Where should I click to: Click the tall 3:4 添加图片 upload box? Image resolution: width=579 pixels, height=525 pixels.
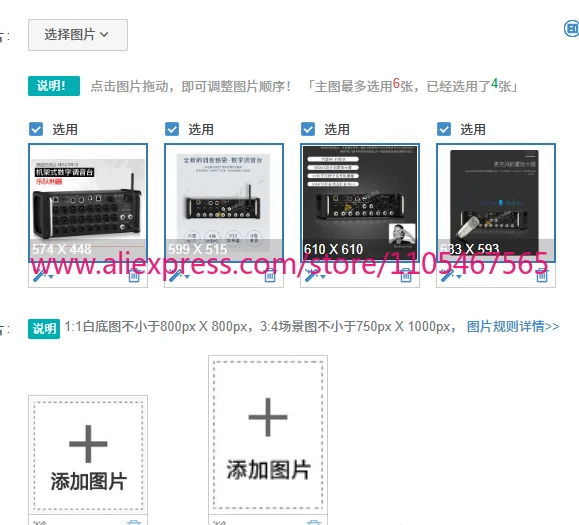click(268, 435)
